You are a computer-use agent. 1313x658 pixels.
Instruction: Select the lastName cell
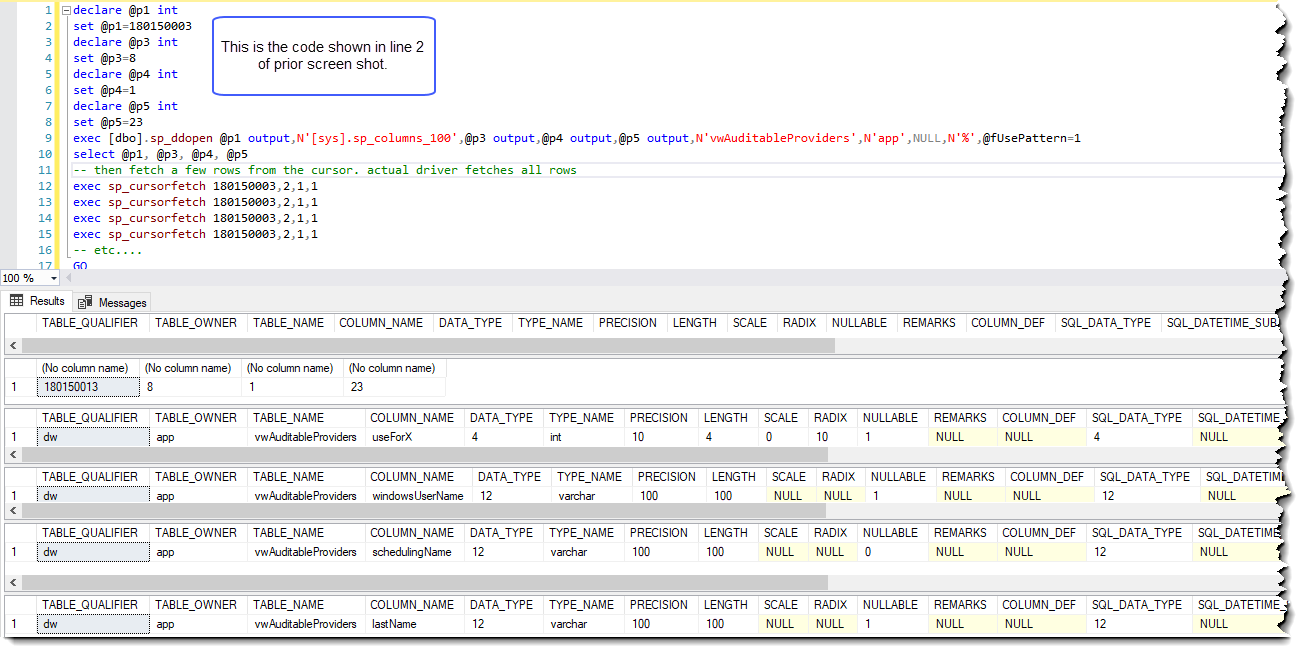pos(412,624)
